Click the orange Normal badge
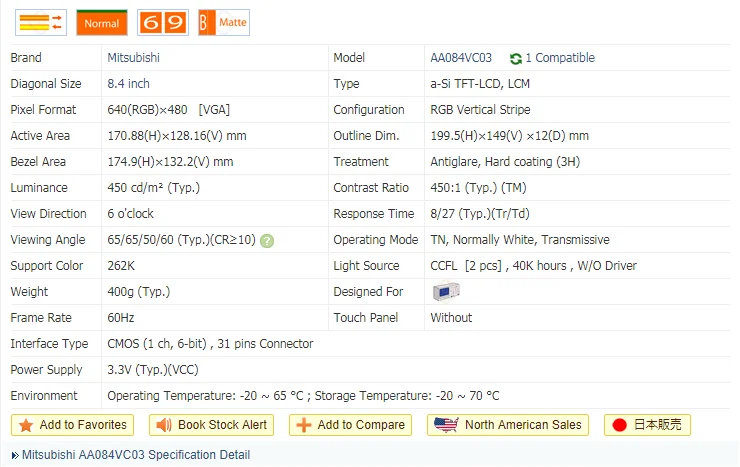The height and width of the screenshot is (467, 740). point(102,23)
